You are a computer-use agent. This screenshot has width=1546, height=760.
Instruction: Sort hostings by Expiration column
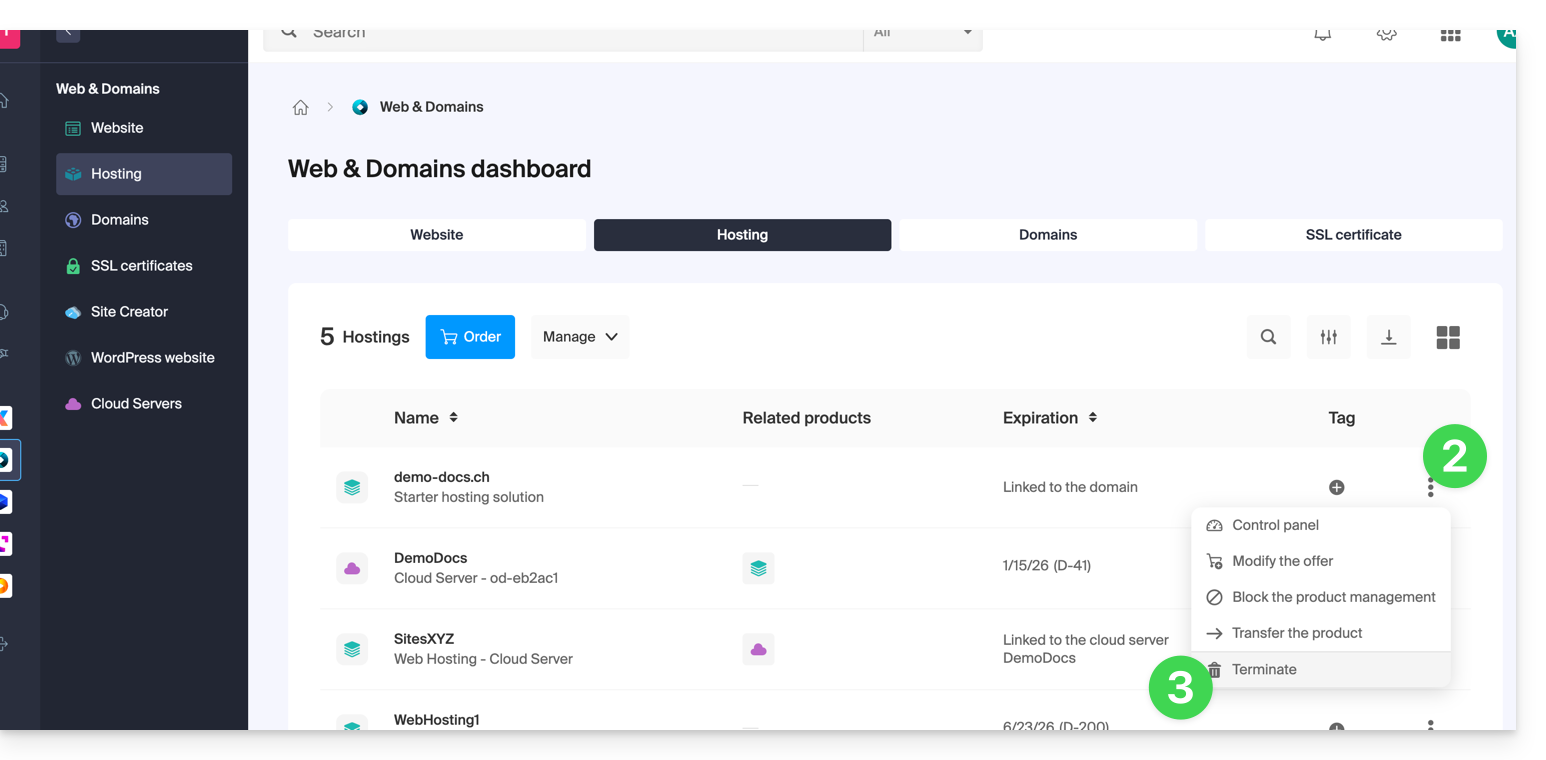1092,418
